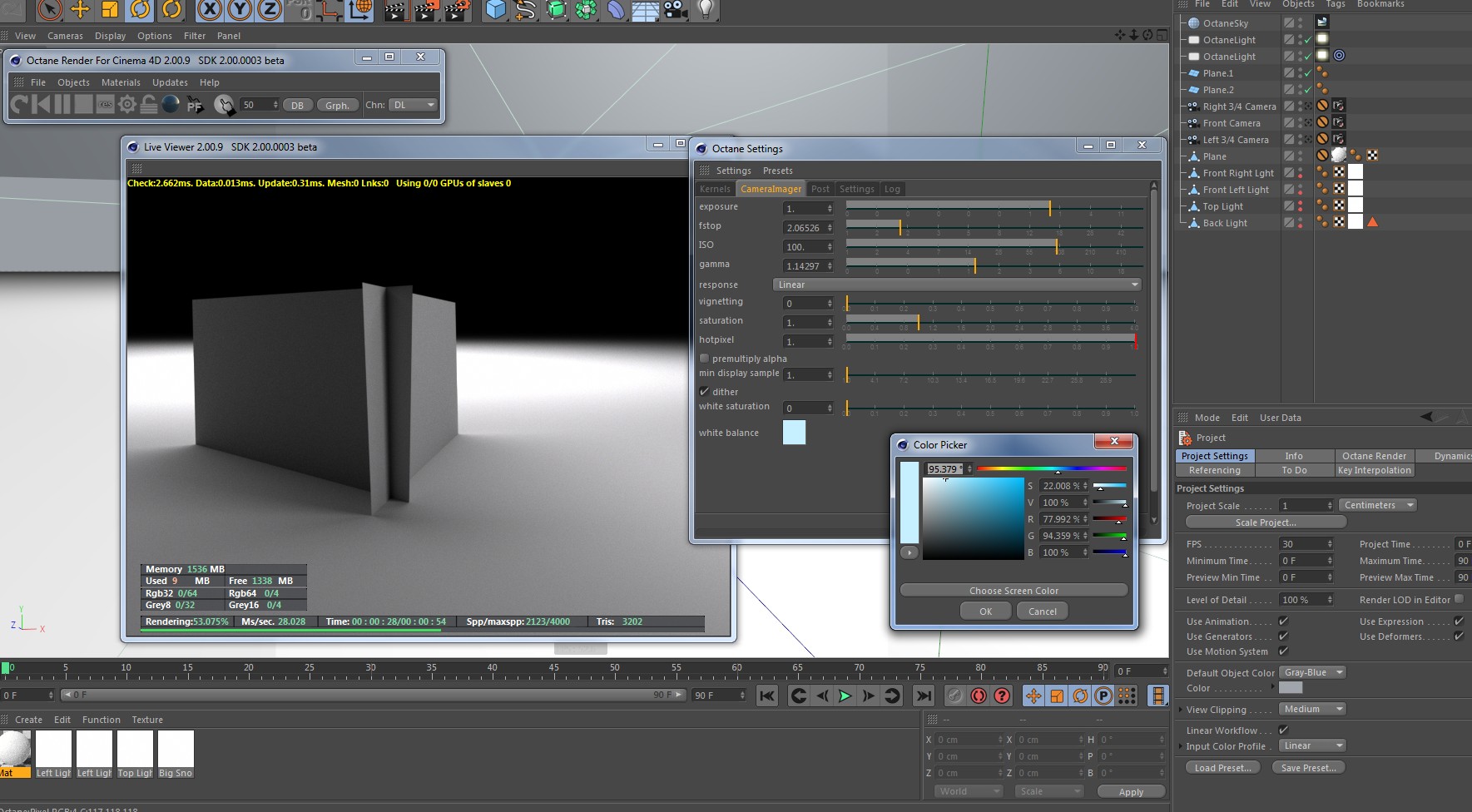Expand the Centimeters unit dropdown
Viewport: 1472px width, 812px height.
tap(1377, 505)
